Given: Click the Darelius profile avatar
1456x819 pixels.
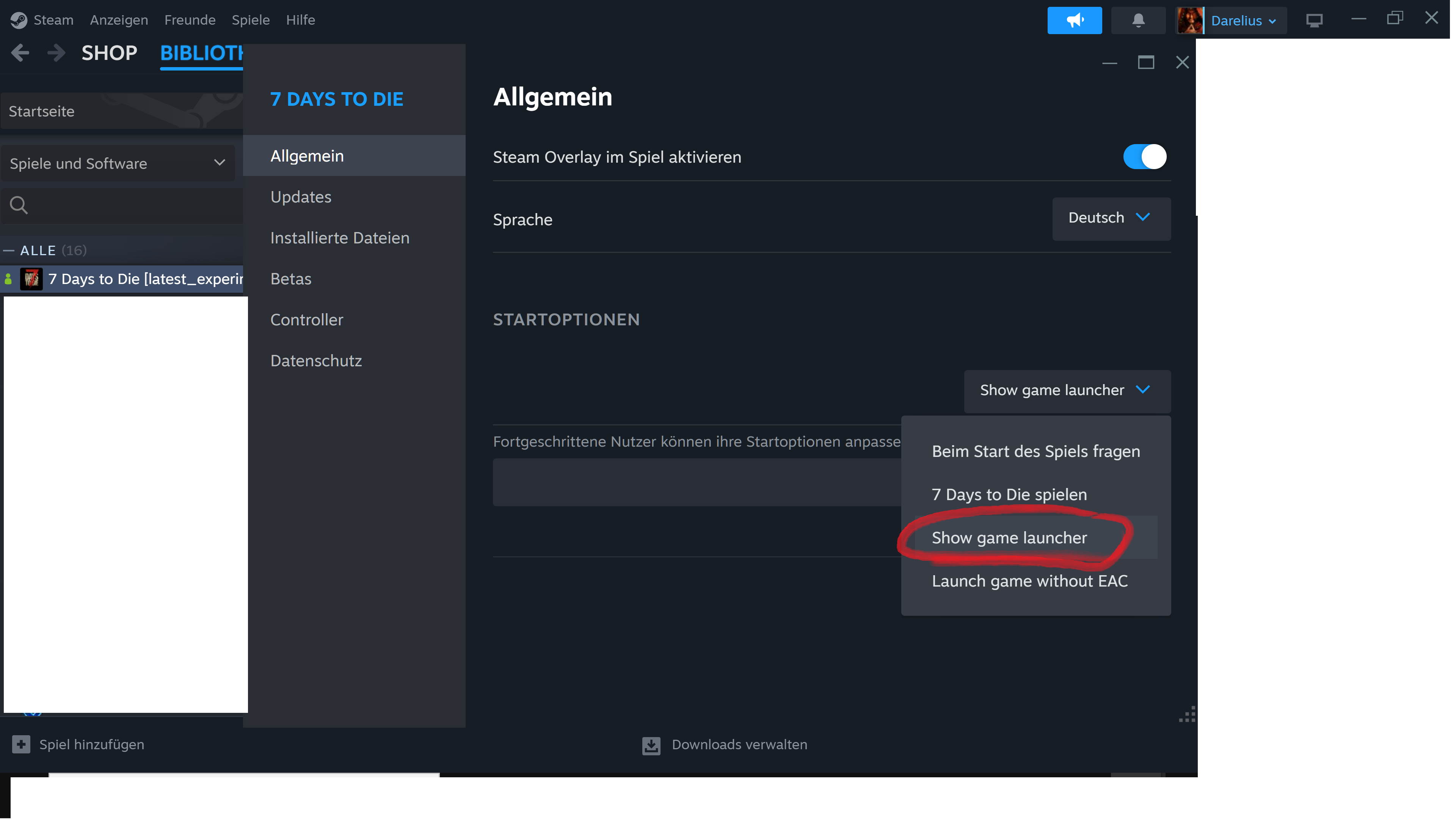Looking at the screenshot, I should click(1190, 20).
